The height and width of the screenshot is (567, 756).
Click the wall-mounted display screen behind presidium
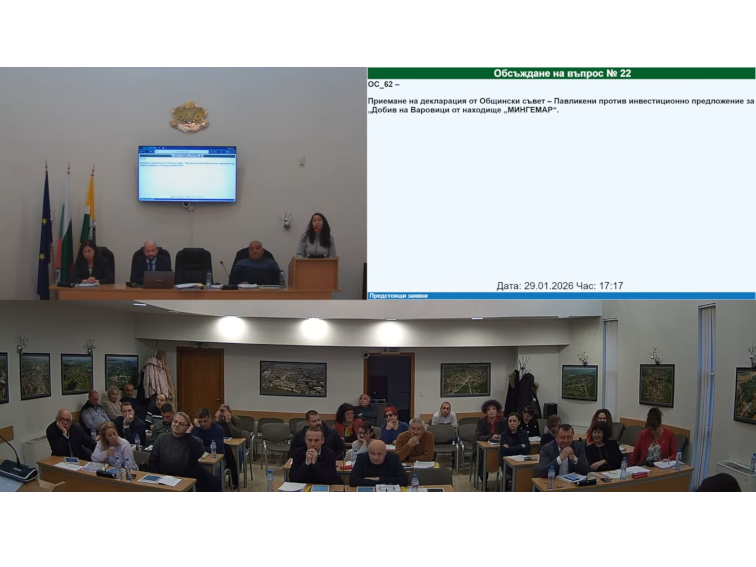(187, 173)
